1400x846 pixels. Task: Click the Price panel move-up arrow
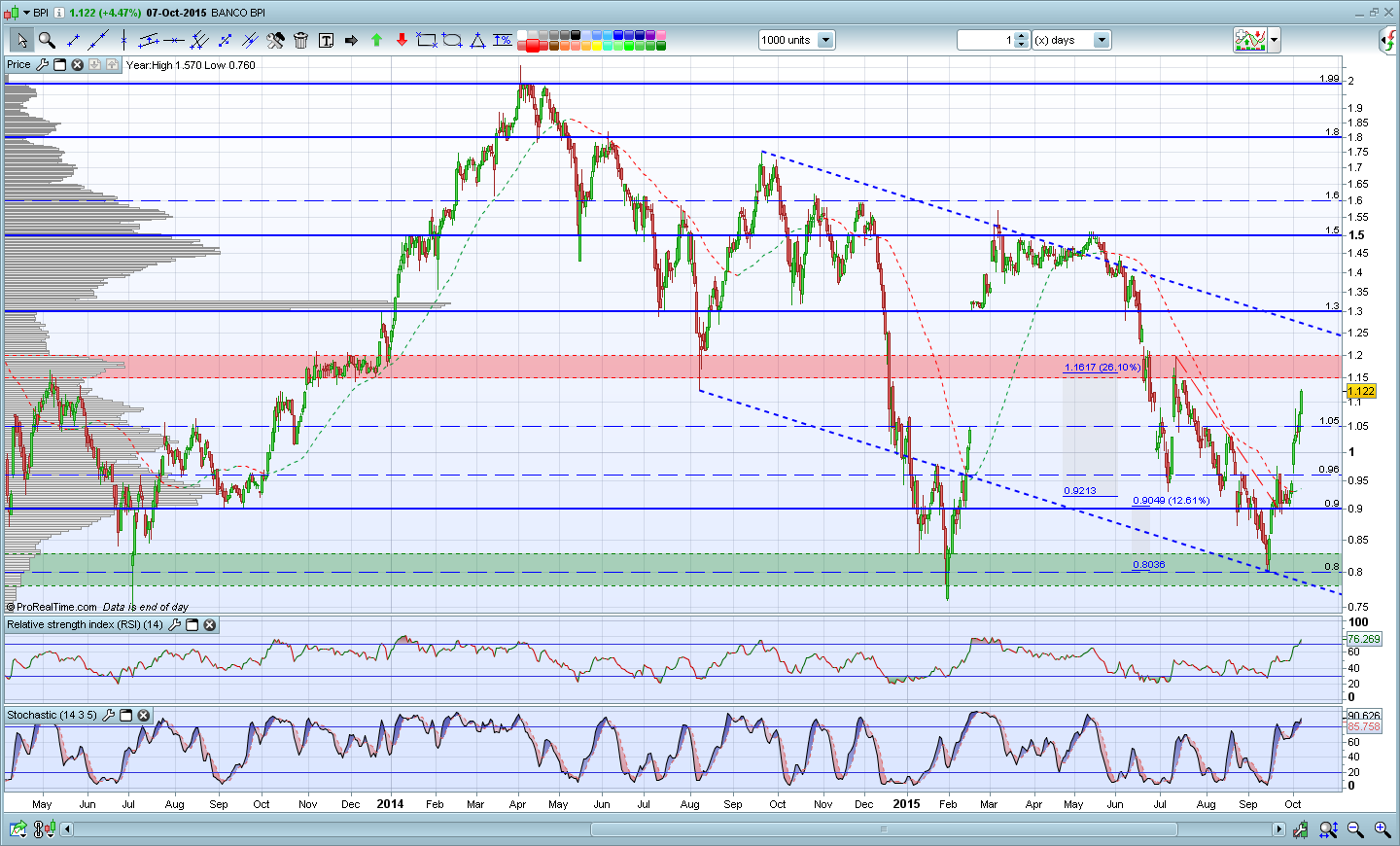(113, 64)
